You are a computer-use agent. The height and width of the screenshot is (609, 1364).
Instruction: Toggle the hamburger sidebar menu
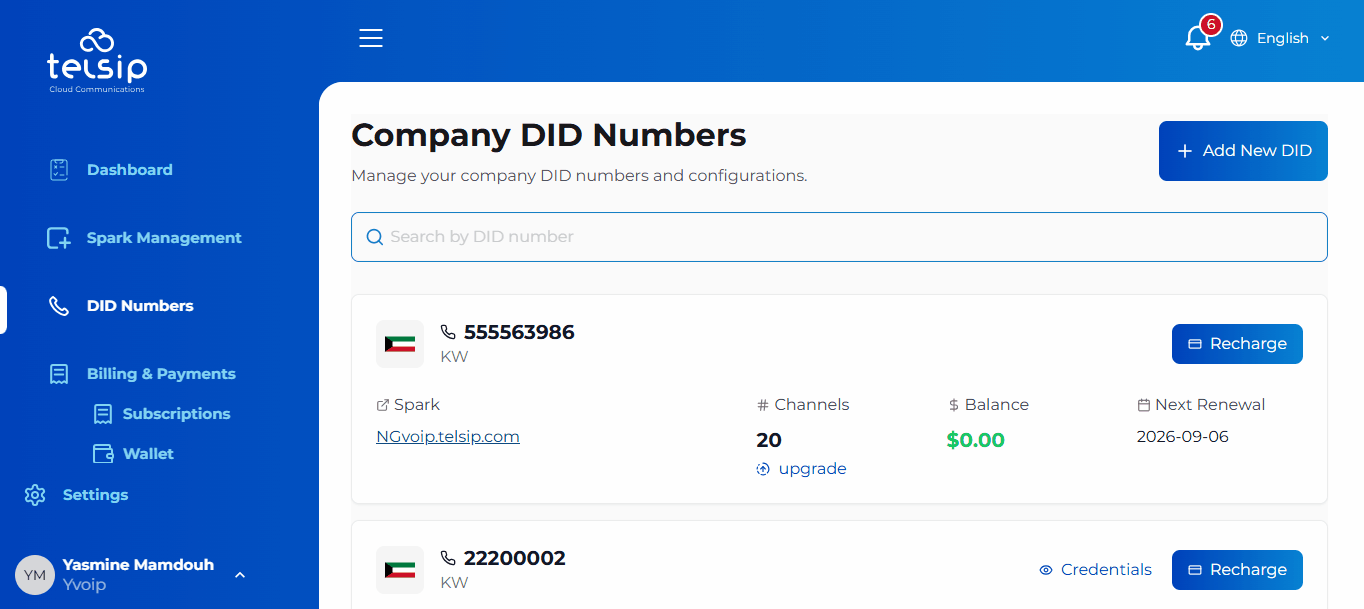[x=371, y=38]
